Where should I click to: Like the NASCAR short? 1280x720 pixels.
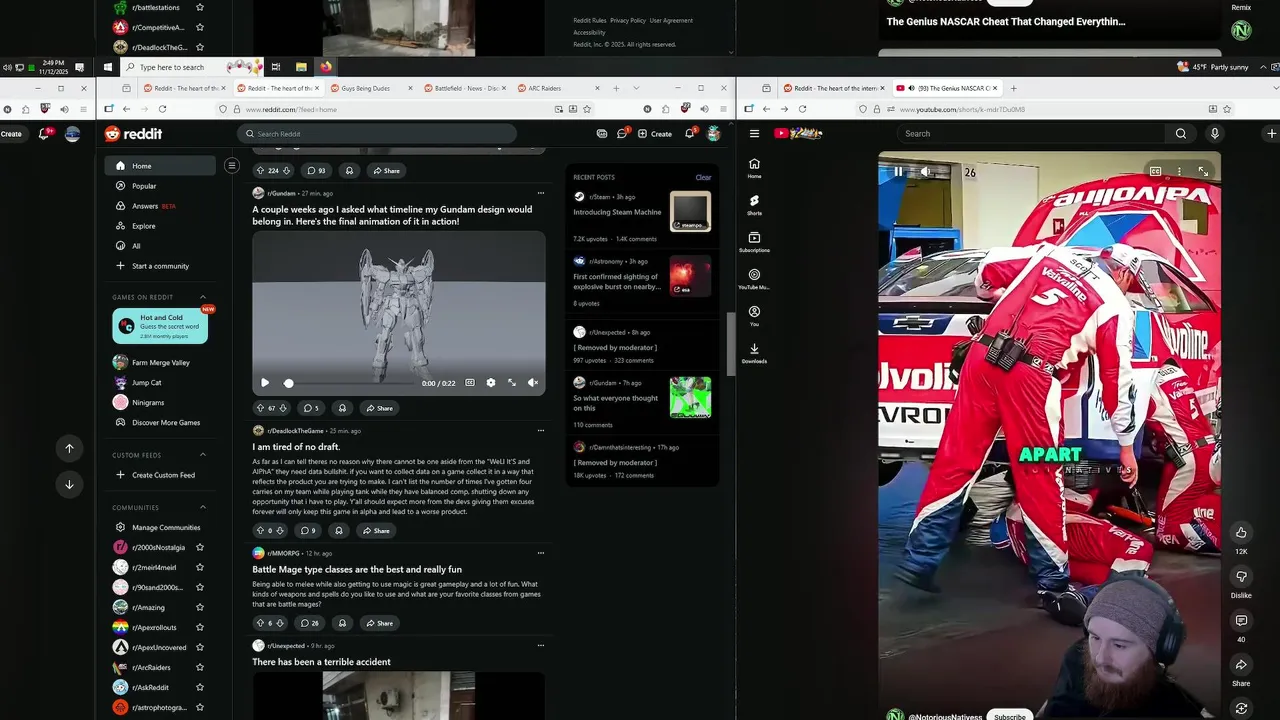[1241, 532]
